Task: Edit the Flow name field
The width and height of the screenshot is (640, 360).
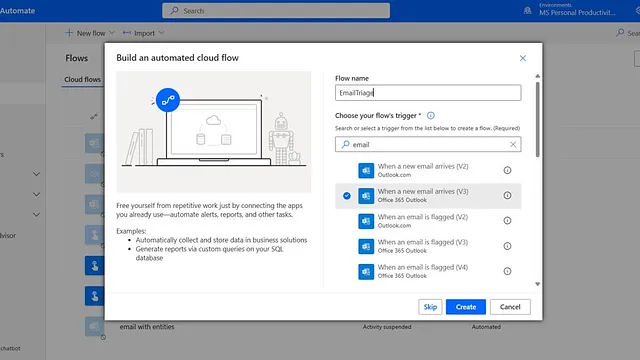Action: tap(428, 93)
